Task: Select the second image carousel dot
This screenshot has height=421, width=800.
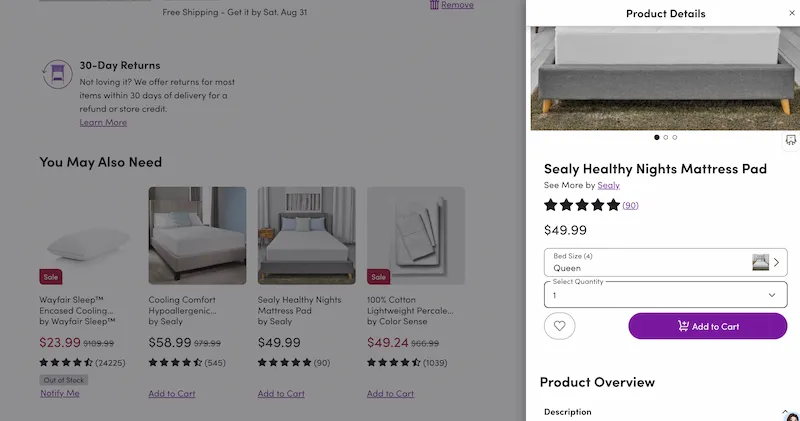Action: click(x=666, y=137)
